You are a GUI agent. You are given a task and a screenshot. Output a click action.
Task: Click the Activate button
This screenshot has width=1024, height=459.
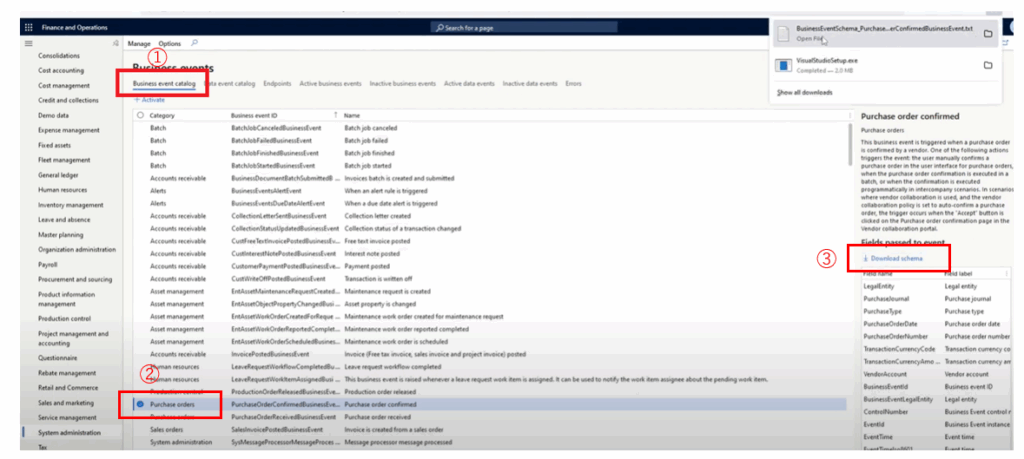[150, 100]
